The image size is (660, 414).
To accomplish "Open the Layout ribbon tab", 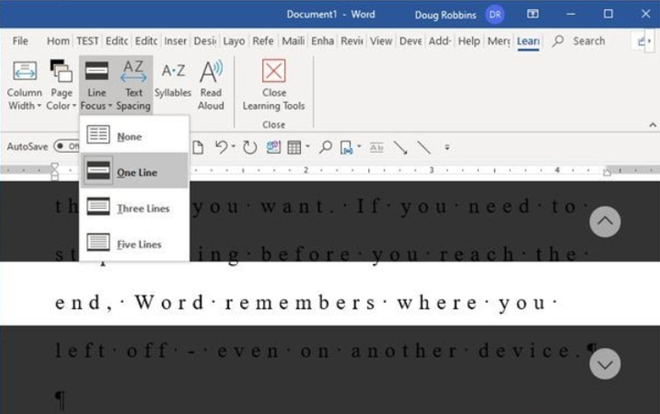I will click(x=234, y=41).
